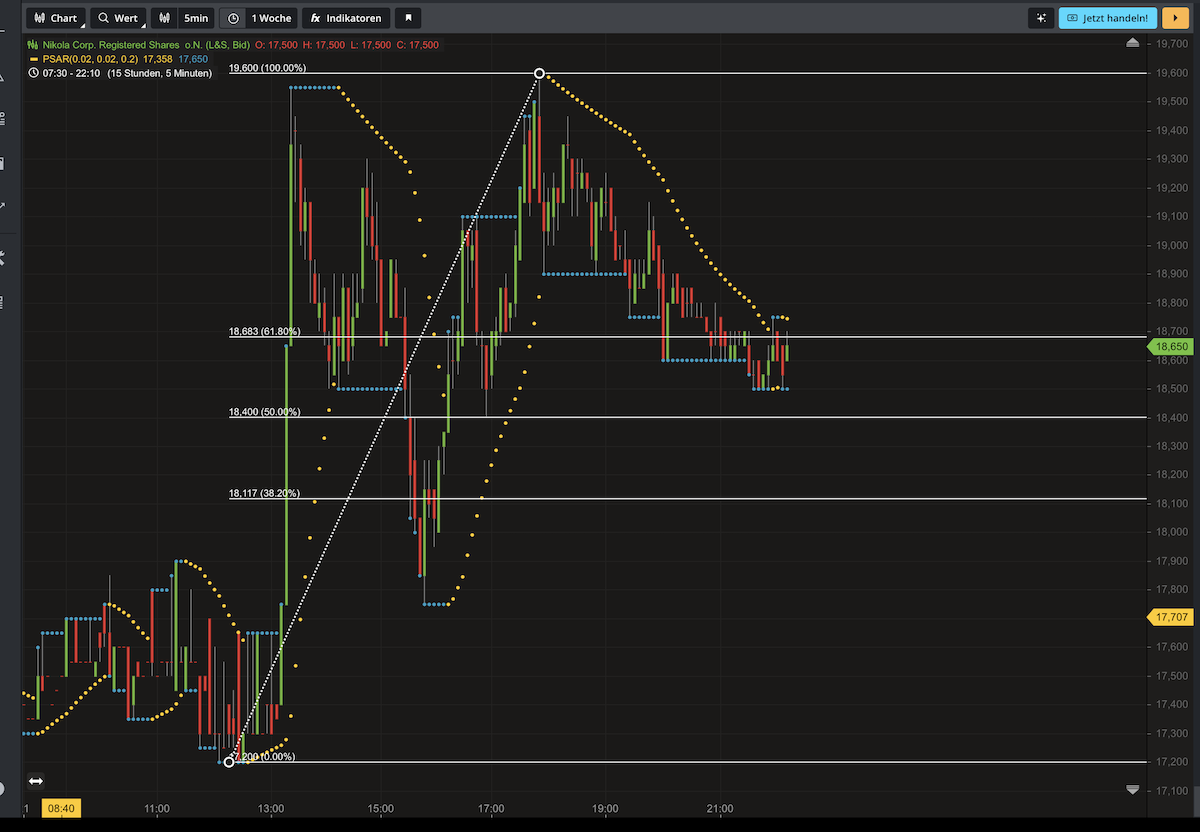Open the Wert search dropdown

click(118, 18)
